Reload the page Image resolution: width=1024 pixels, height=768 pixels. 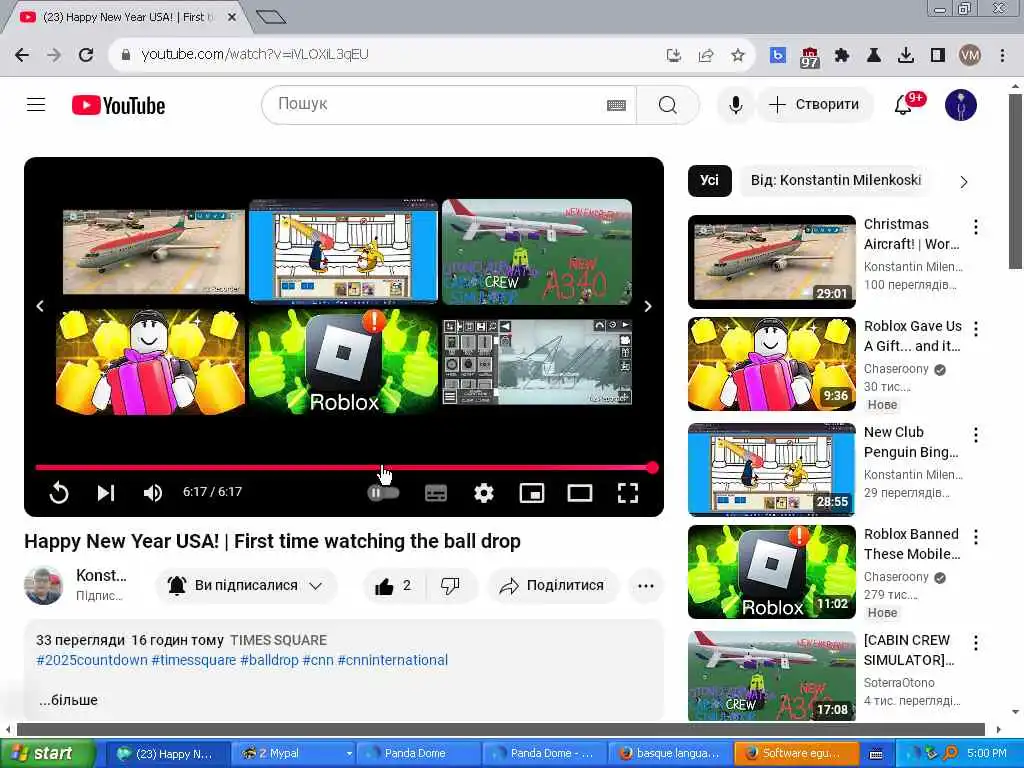[x=86, y=55]
